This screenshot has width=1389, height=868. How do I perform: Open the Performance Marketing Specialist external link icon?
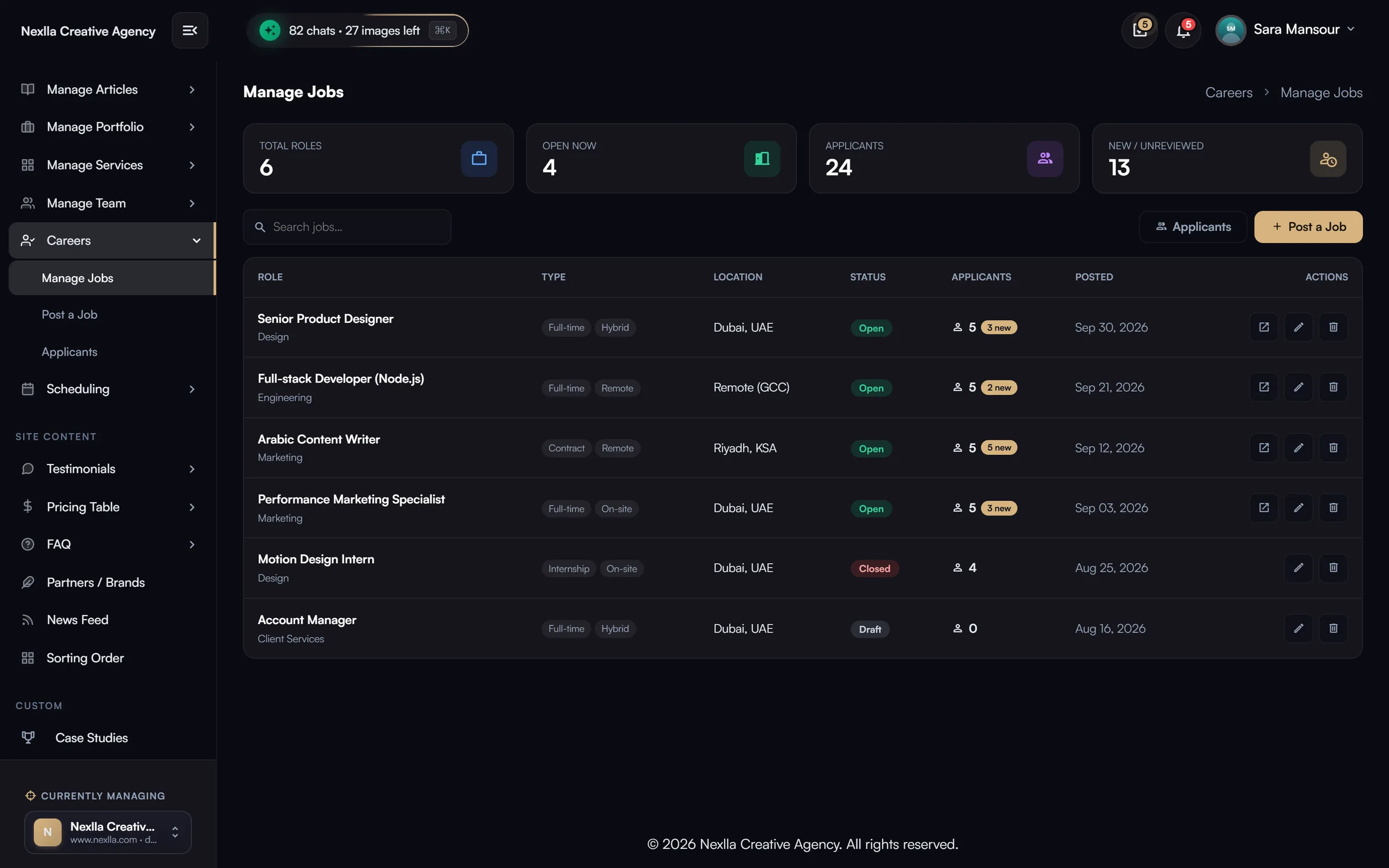1264,507
